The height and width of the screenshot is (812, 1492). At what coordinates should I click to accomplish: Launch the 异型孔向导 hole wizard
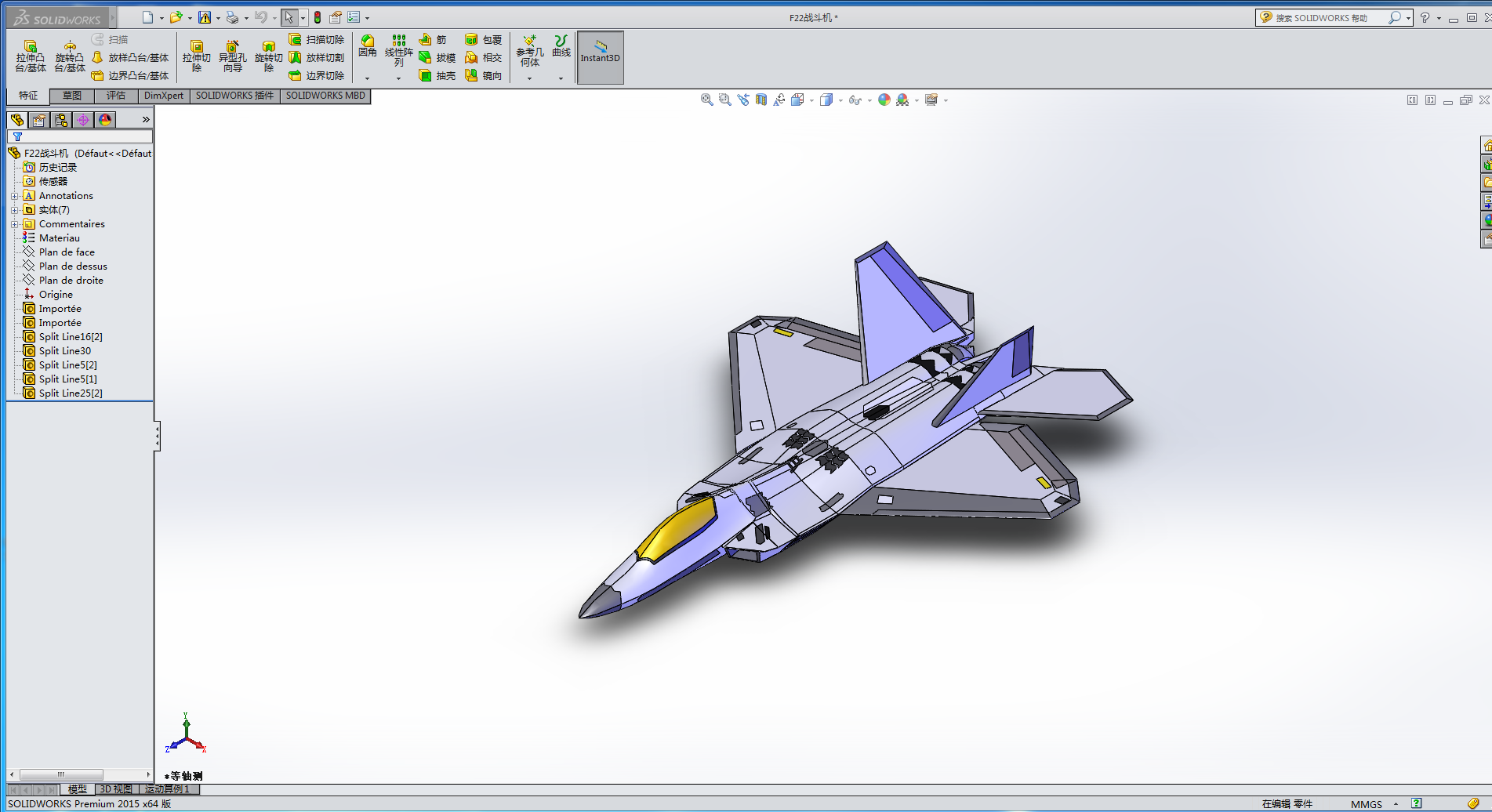[x=232, y=56]
